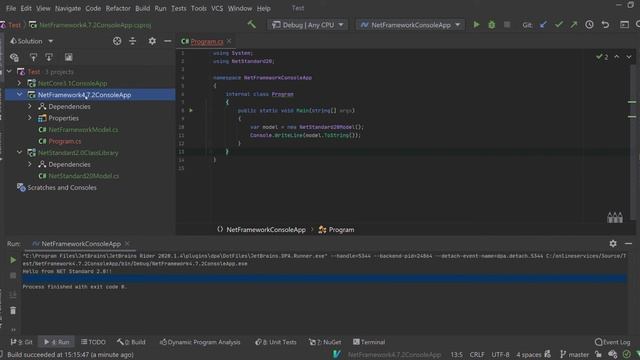640x360 pixels.
Task: Go to next highlighted problem arrow
Action: click(629, 57)
